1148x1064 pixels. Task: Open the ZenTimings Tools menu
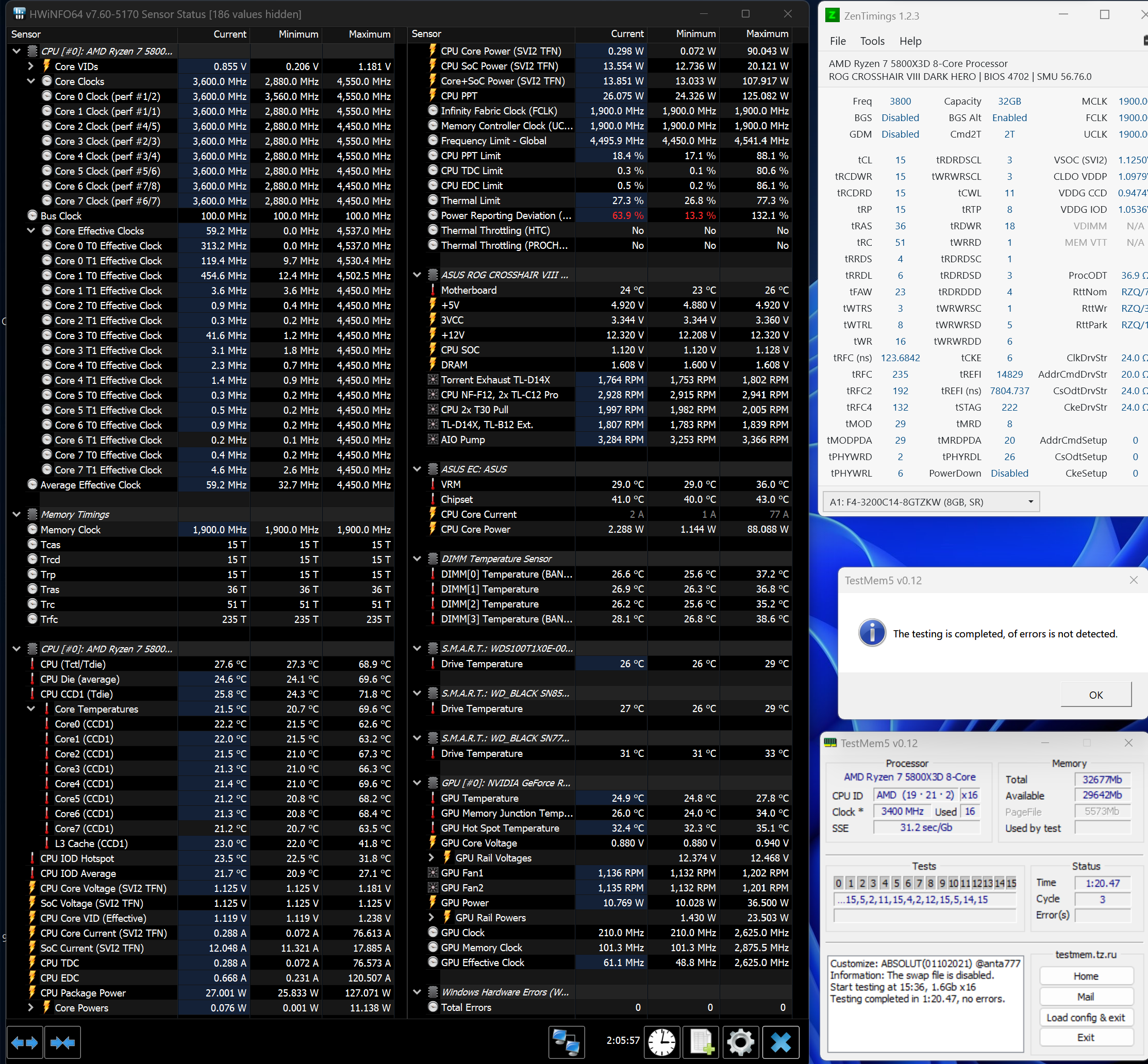(872, 41)
